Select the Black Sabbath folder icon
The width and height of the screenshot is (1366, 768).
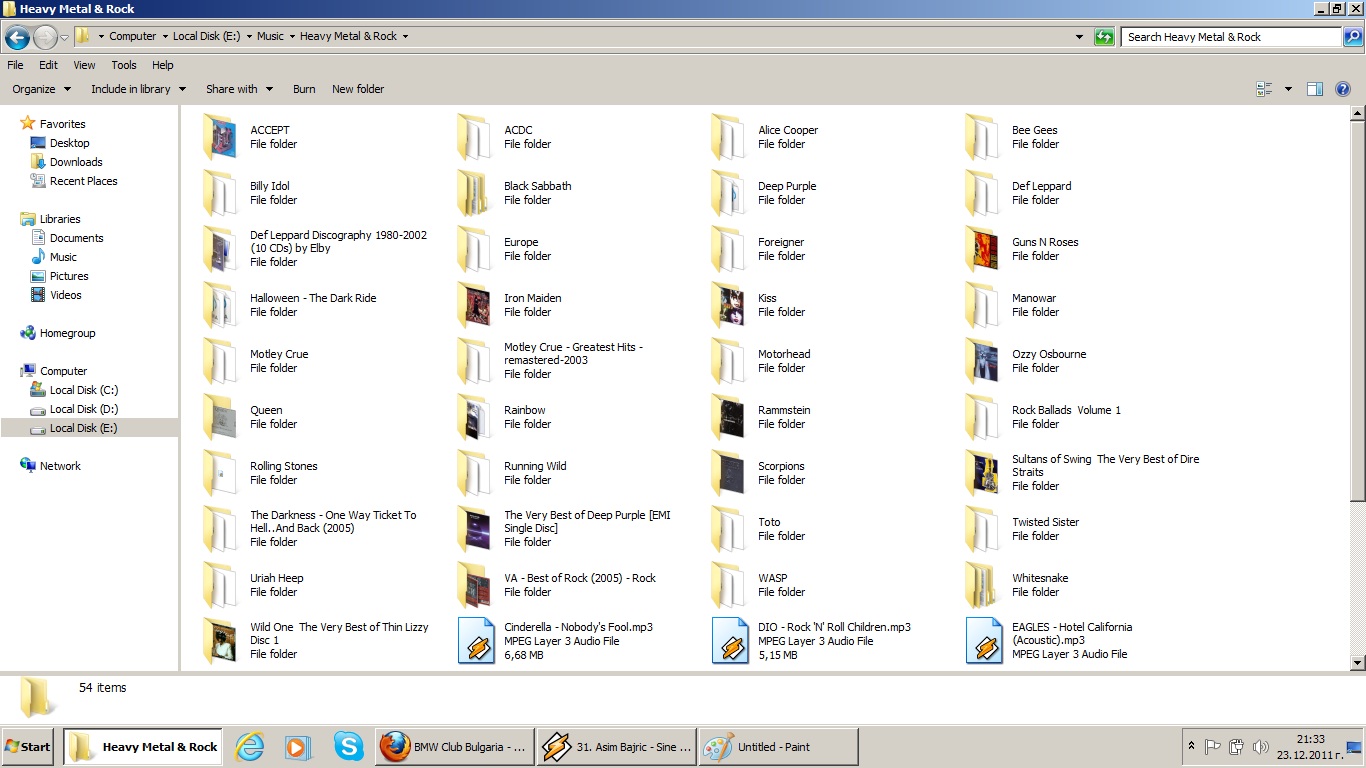[474, 193]
